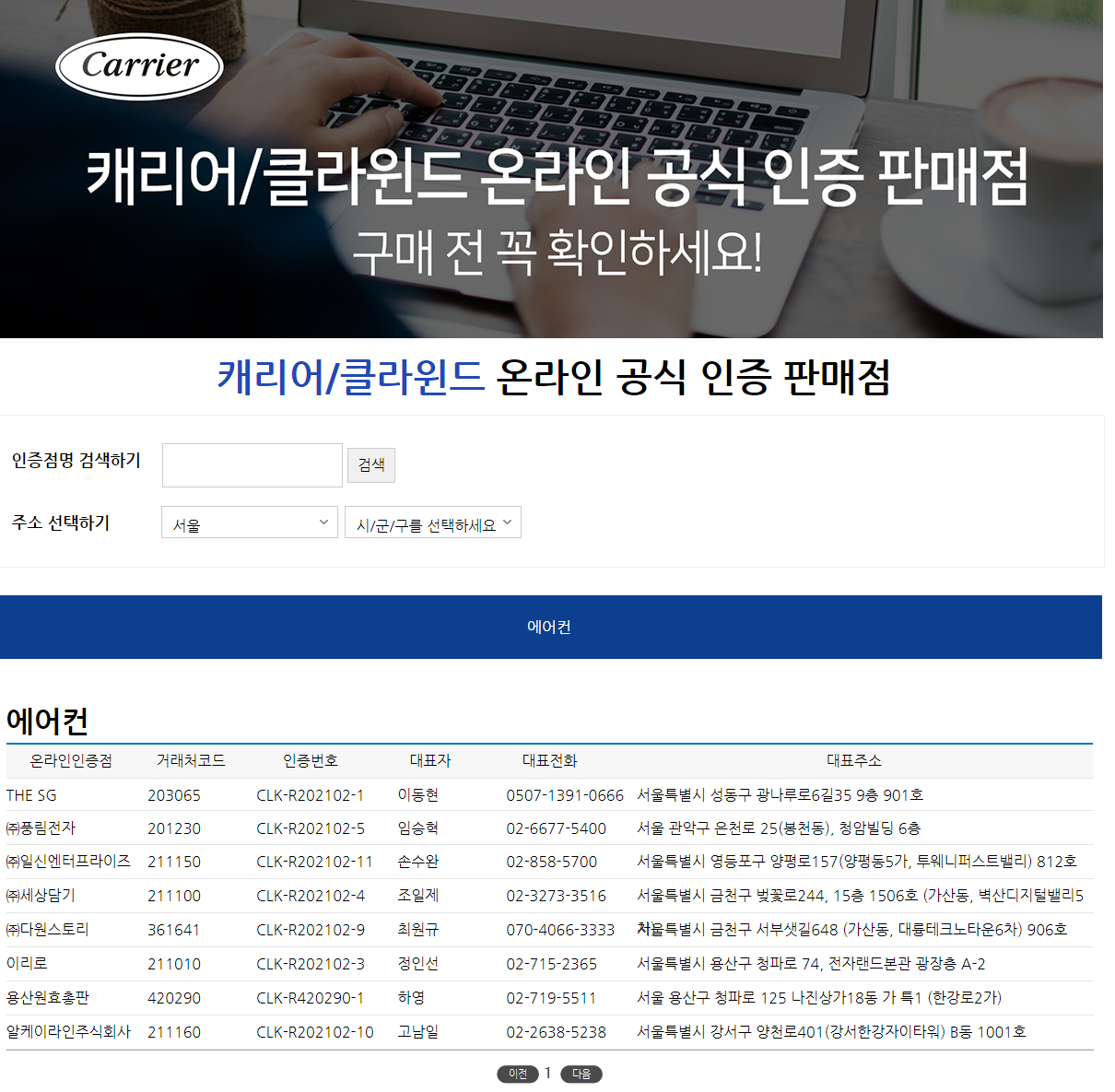Select the ㈜다원스토리 store name

point(48,929)
